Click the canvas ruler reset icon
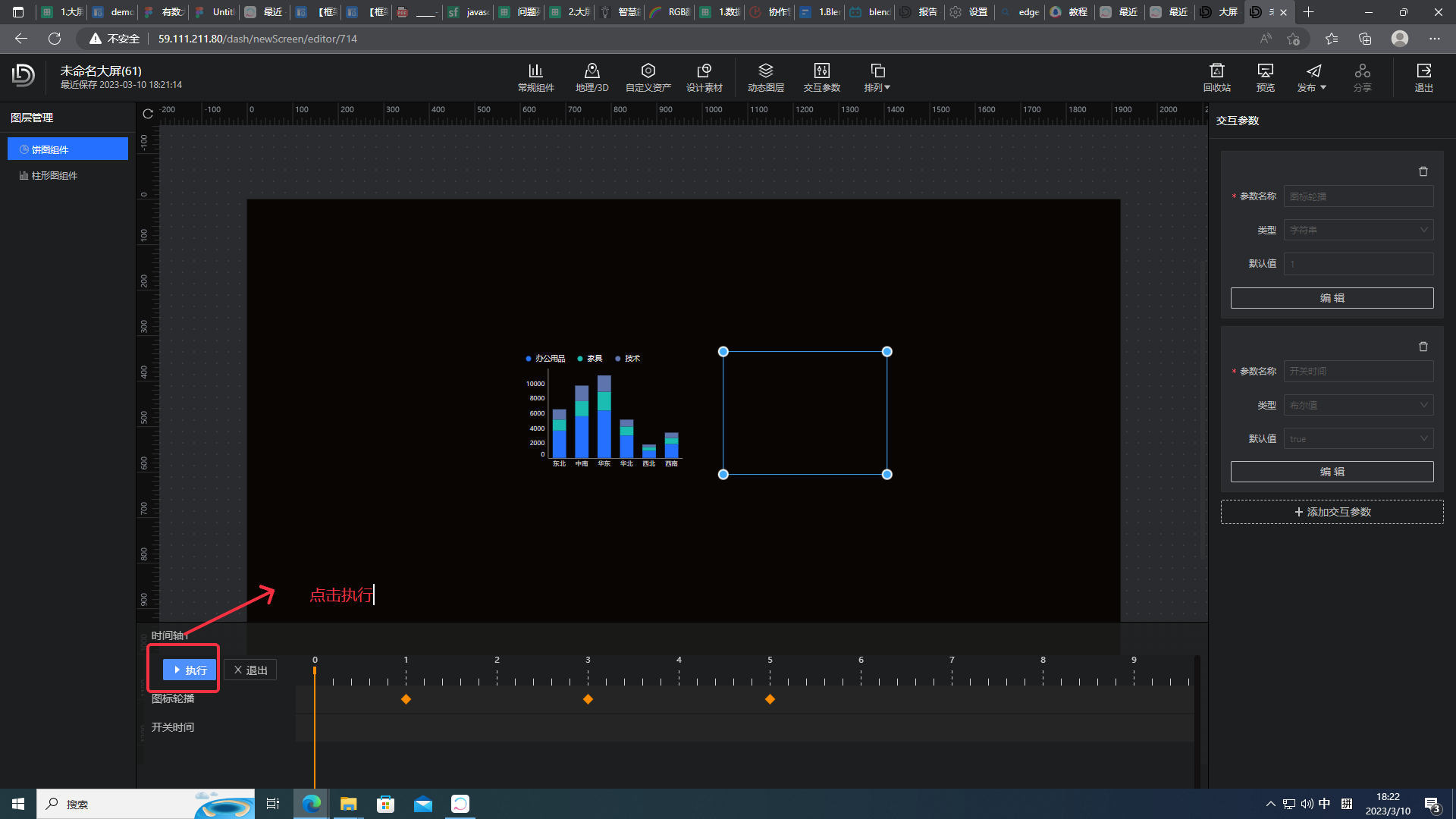The width and height of the screenshot is (1456, 819). pos(148,114)
